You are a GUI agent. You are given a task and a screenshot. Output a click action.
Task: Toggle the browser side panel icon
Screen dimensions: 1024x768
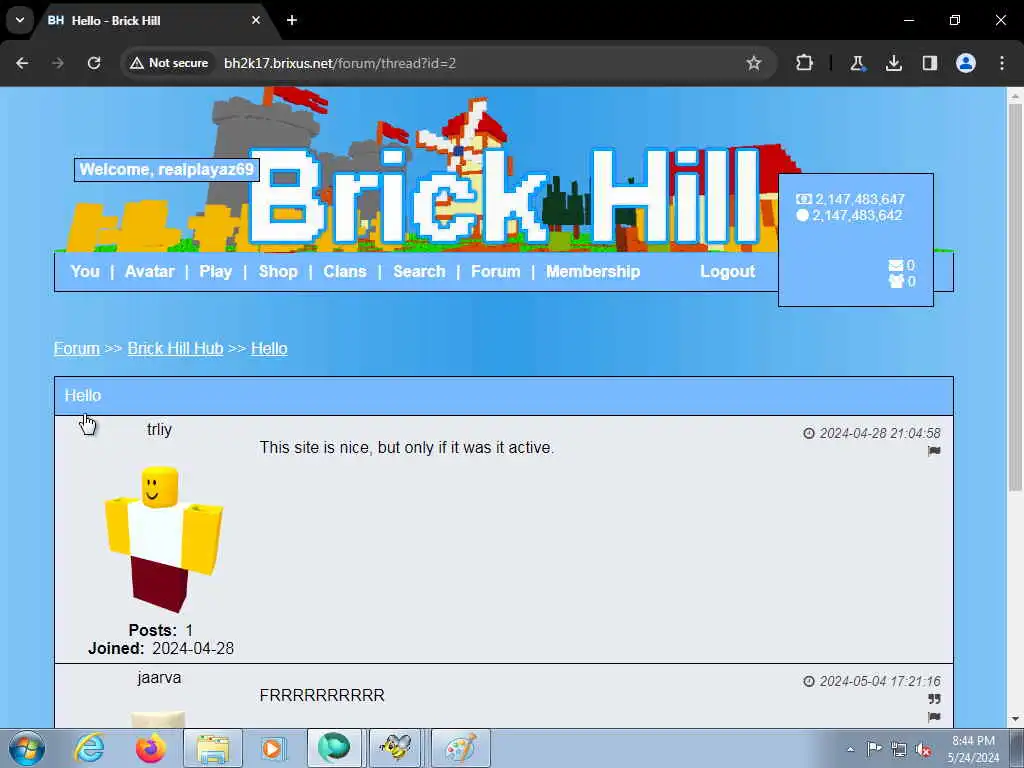click(930, 63)
